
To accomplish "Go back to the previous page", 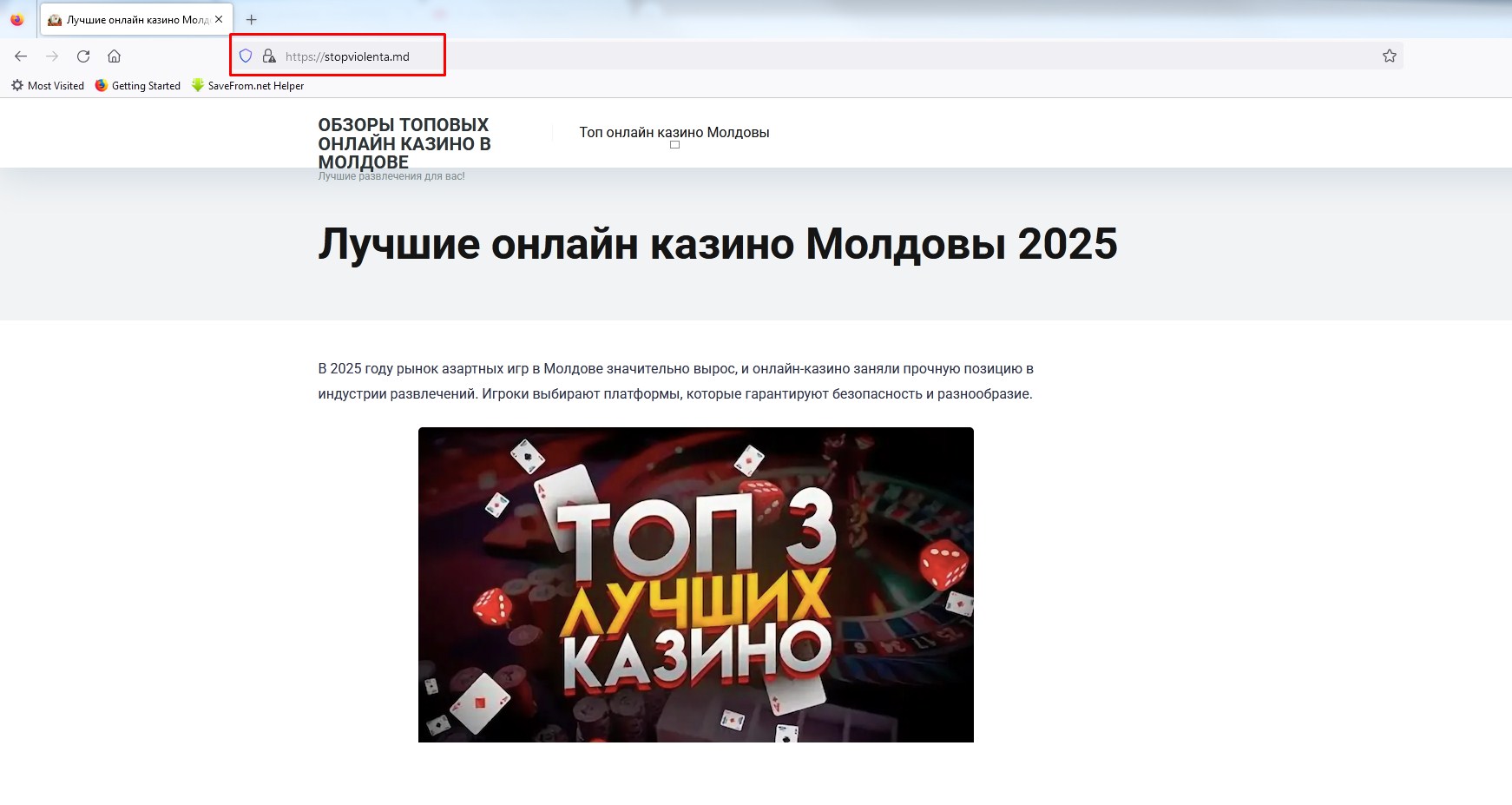I will tap(21, 56).
